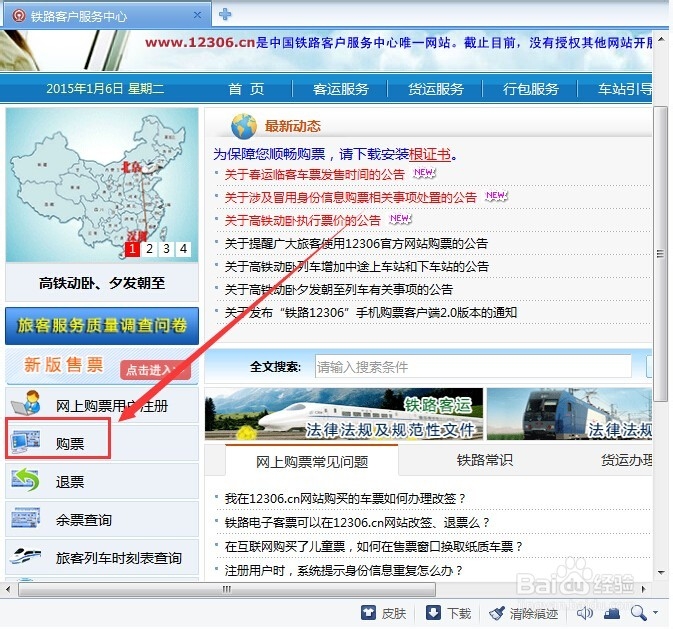Open 关于高铁动卧夕发朝至列车有关事项的公告

[339, 290]
